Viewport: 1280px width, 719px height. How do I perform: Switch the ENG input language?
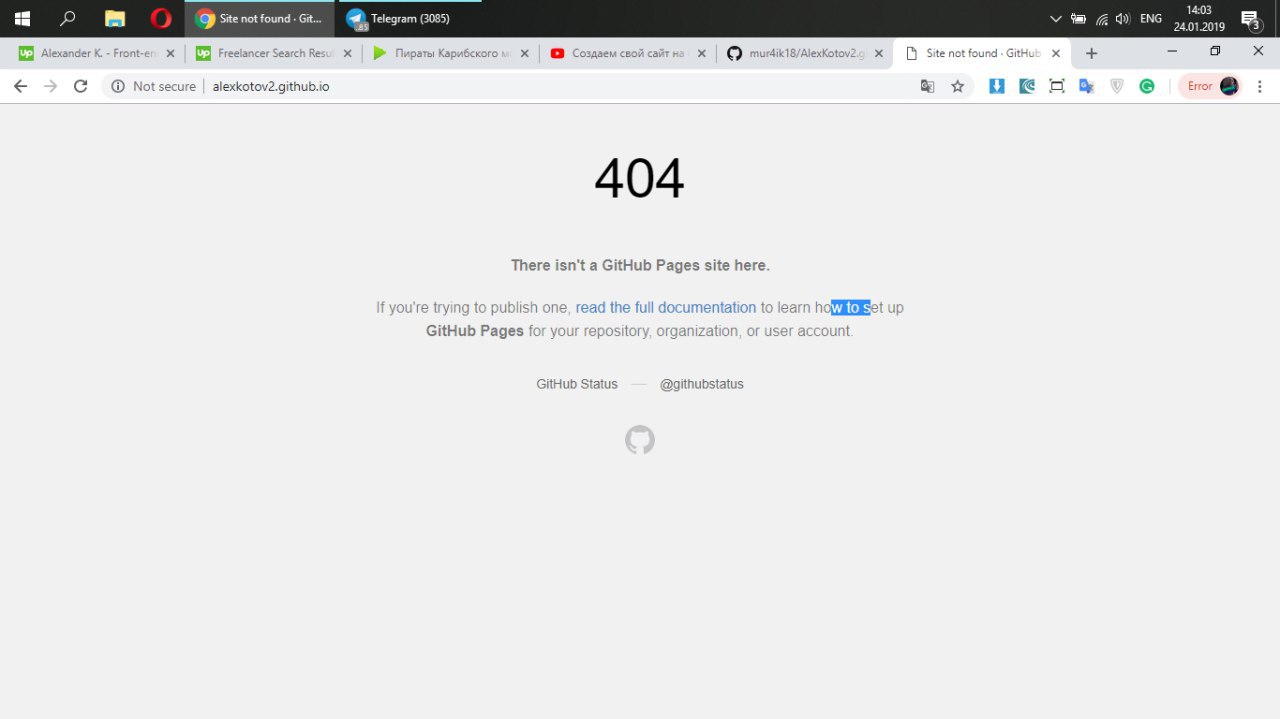[1151, 18]
